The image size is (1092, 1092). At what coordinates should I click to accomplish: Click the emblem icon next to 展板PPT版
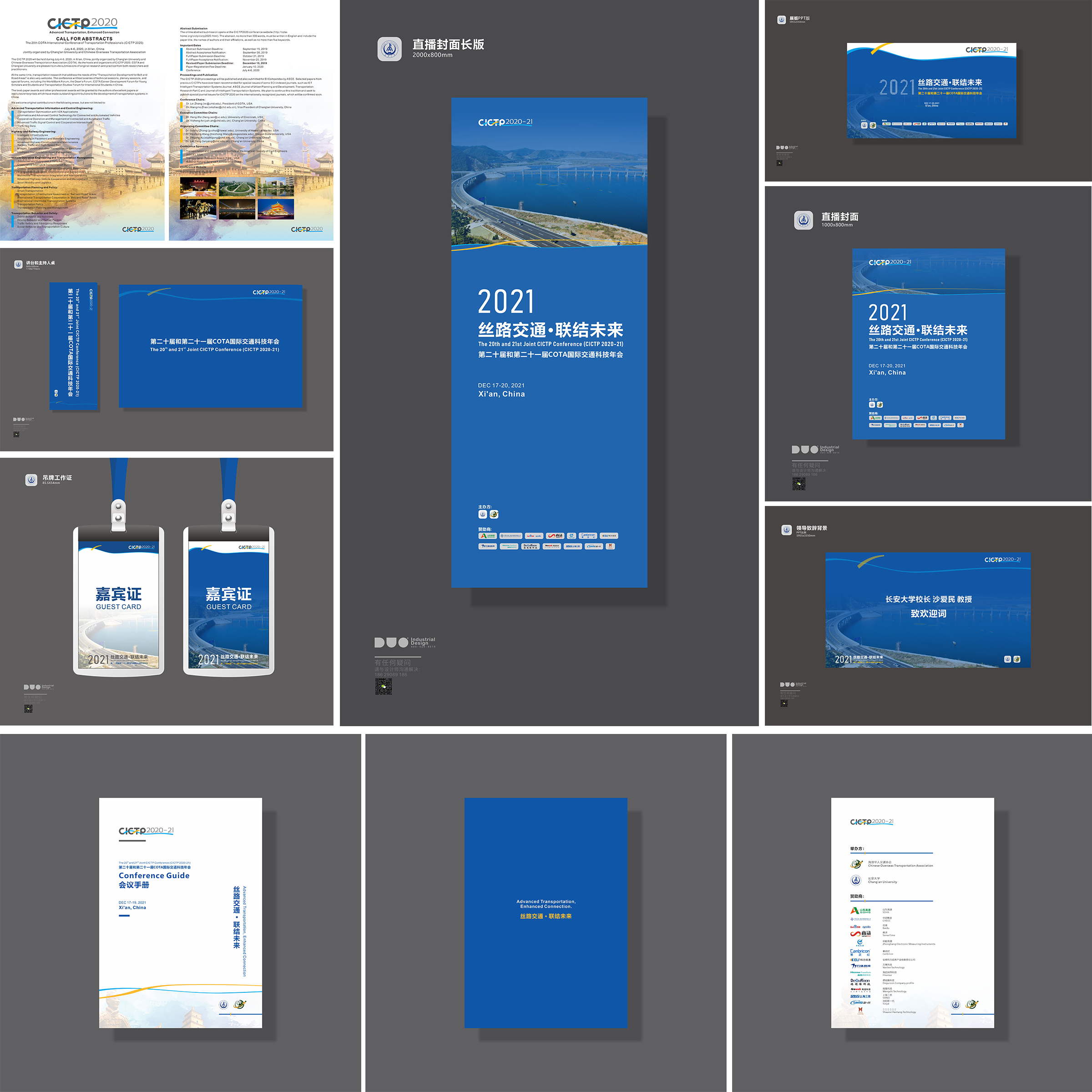point(781,20)
